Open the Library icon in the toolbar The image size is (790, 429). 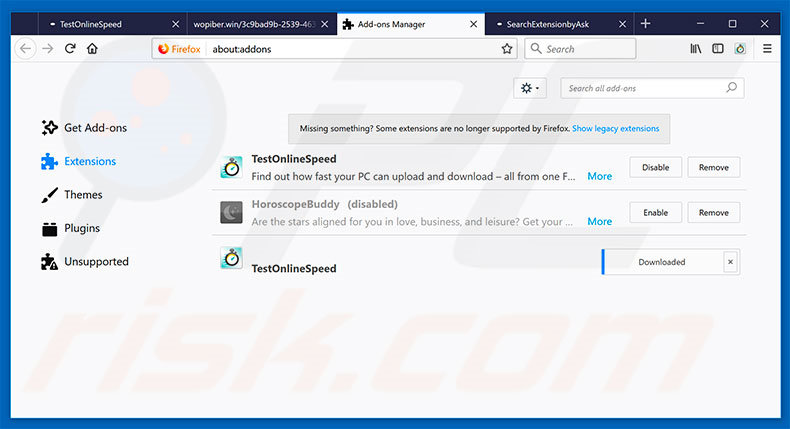(x=695, y=49)
